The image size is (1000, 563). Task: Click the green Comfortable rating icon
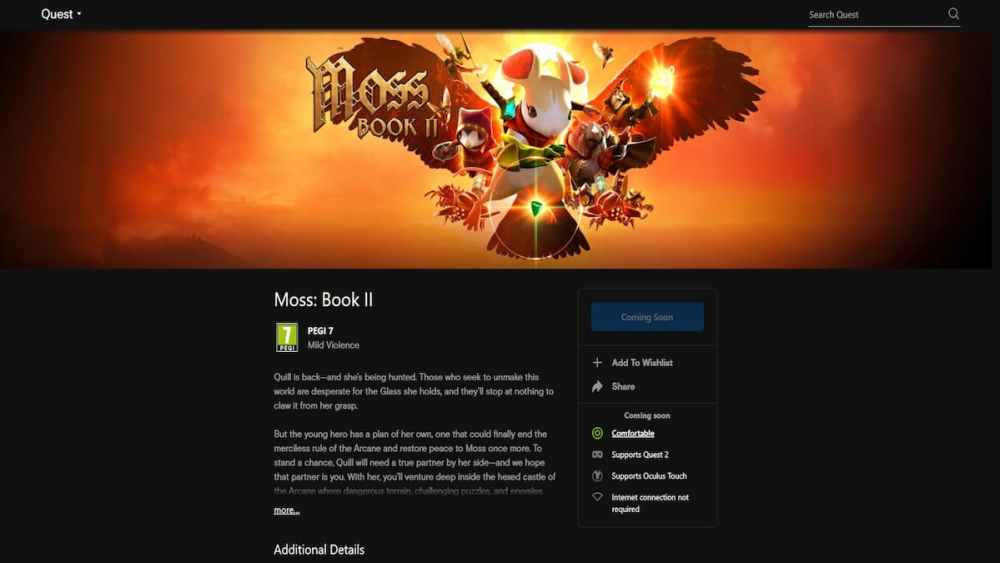pos(597,433)
